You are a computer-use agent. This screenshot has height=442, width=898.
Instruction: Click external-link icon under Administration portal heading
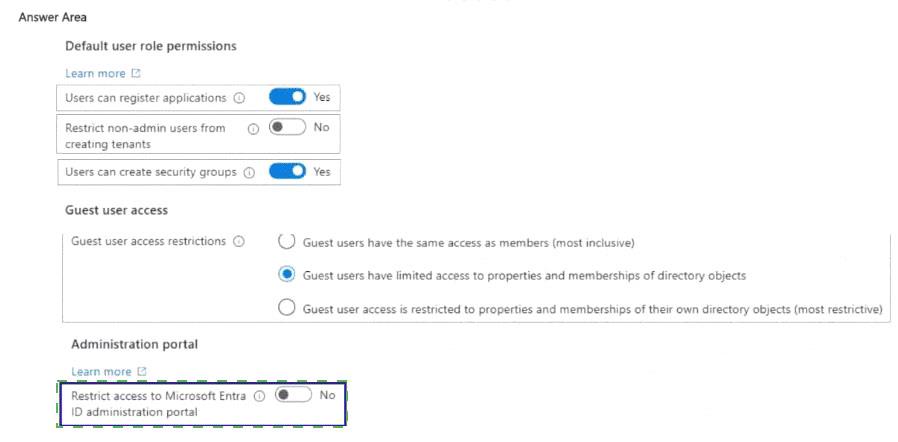[142, 372]
